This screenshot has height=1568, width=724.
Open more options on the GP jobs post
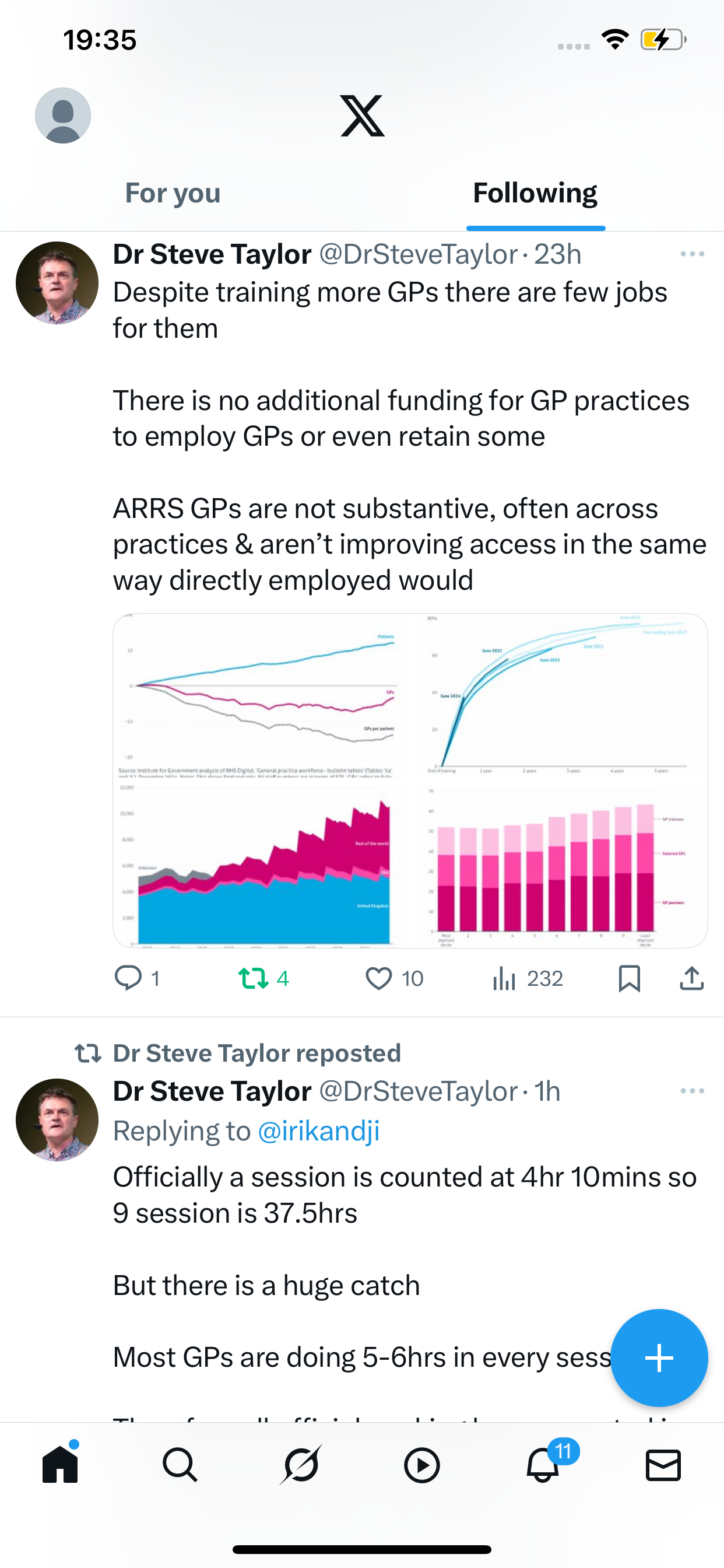[x=692, y=254]
